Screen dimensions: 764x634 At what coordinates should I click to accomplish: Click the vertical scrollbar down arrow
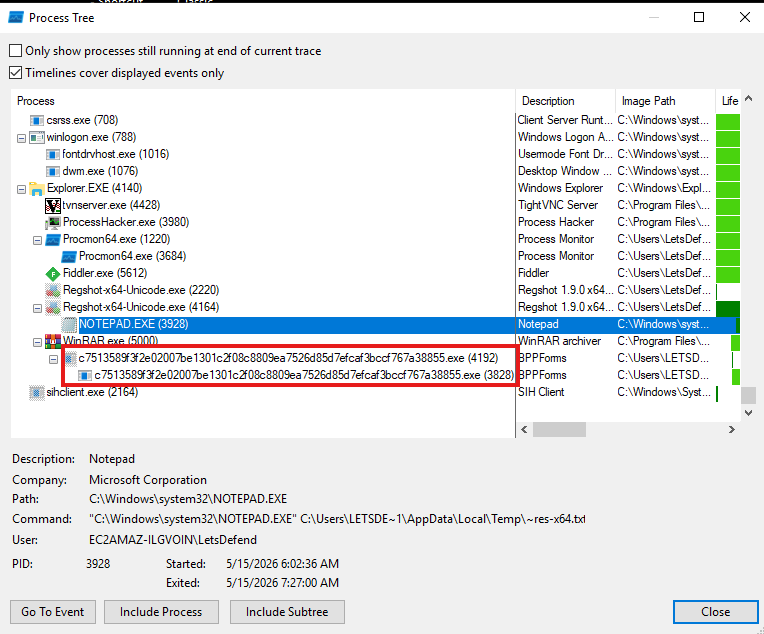point(748,413)
